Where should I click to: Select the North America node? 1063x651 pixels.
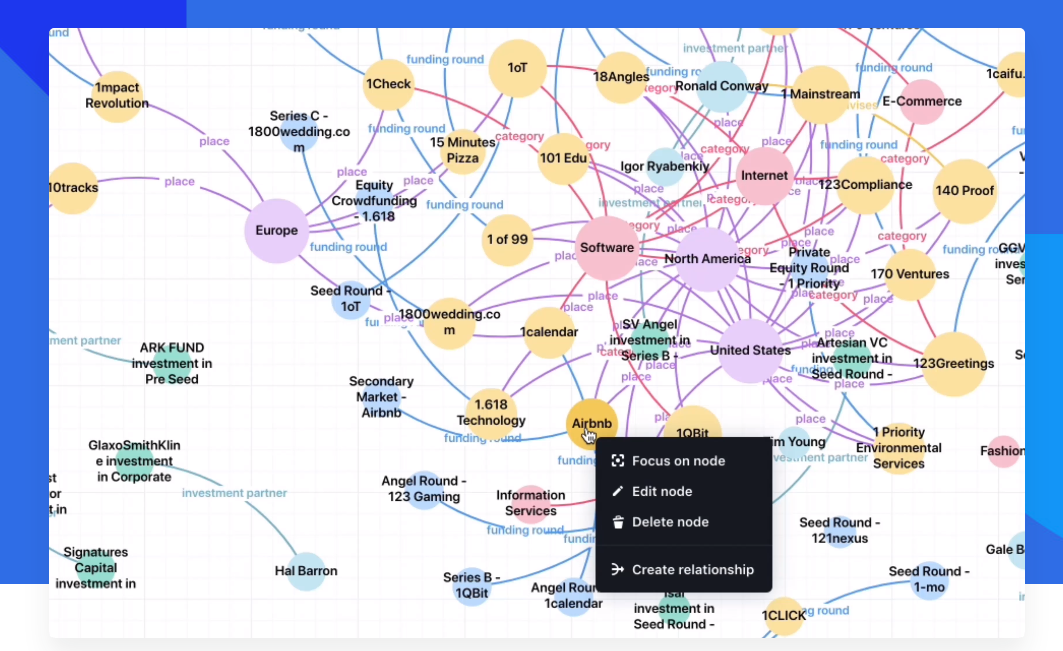pos(708,259)
